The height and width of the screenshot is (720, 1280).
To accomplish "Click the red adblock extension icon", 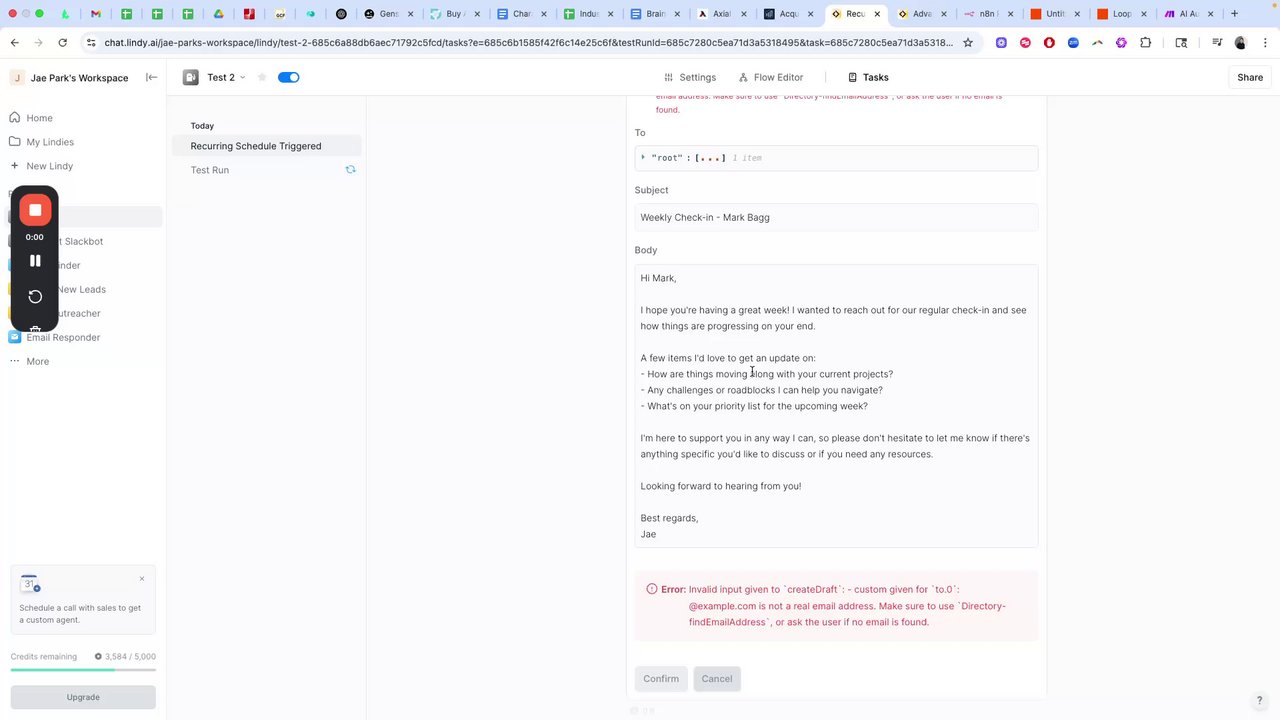I will (1049, 43).
